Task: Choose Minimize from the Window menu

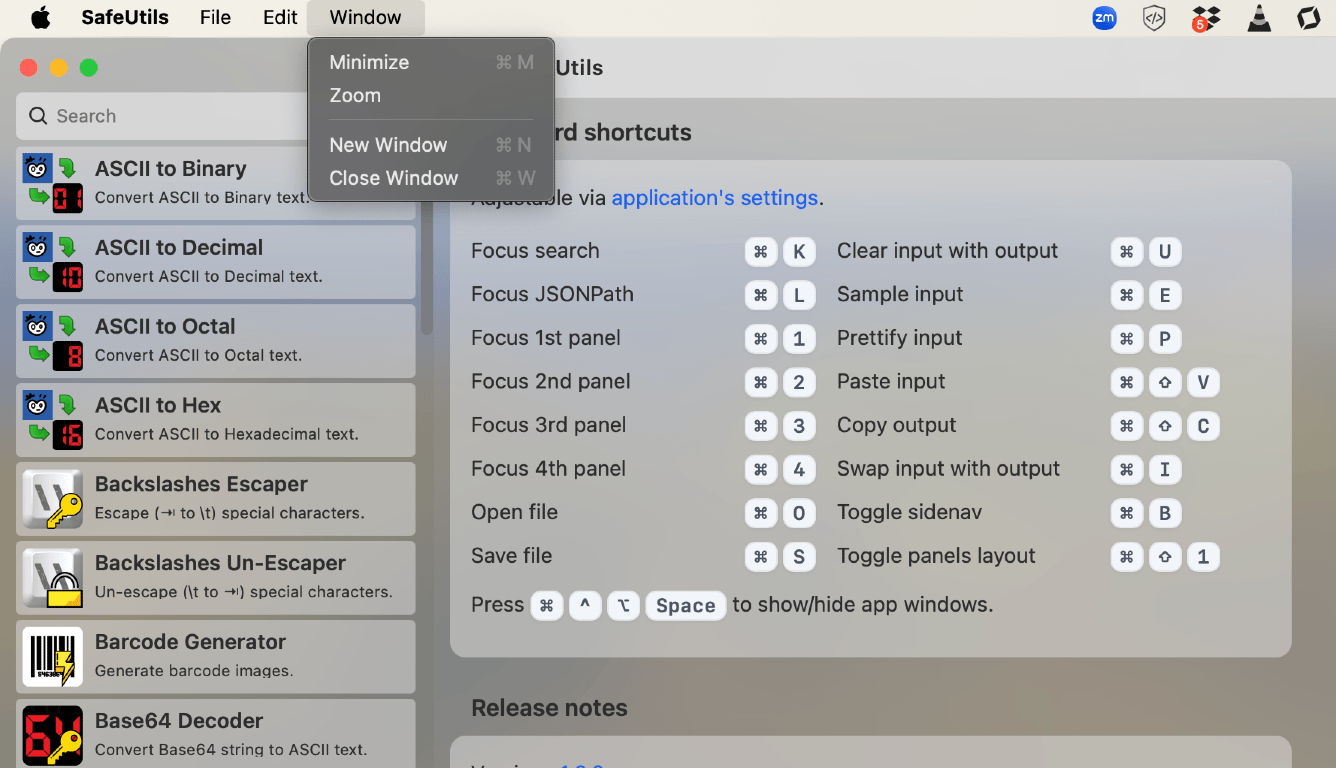Action: point(431,62)
